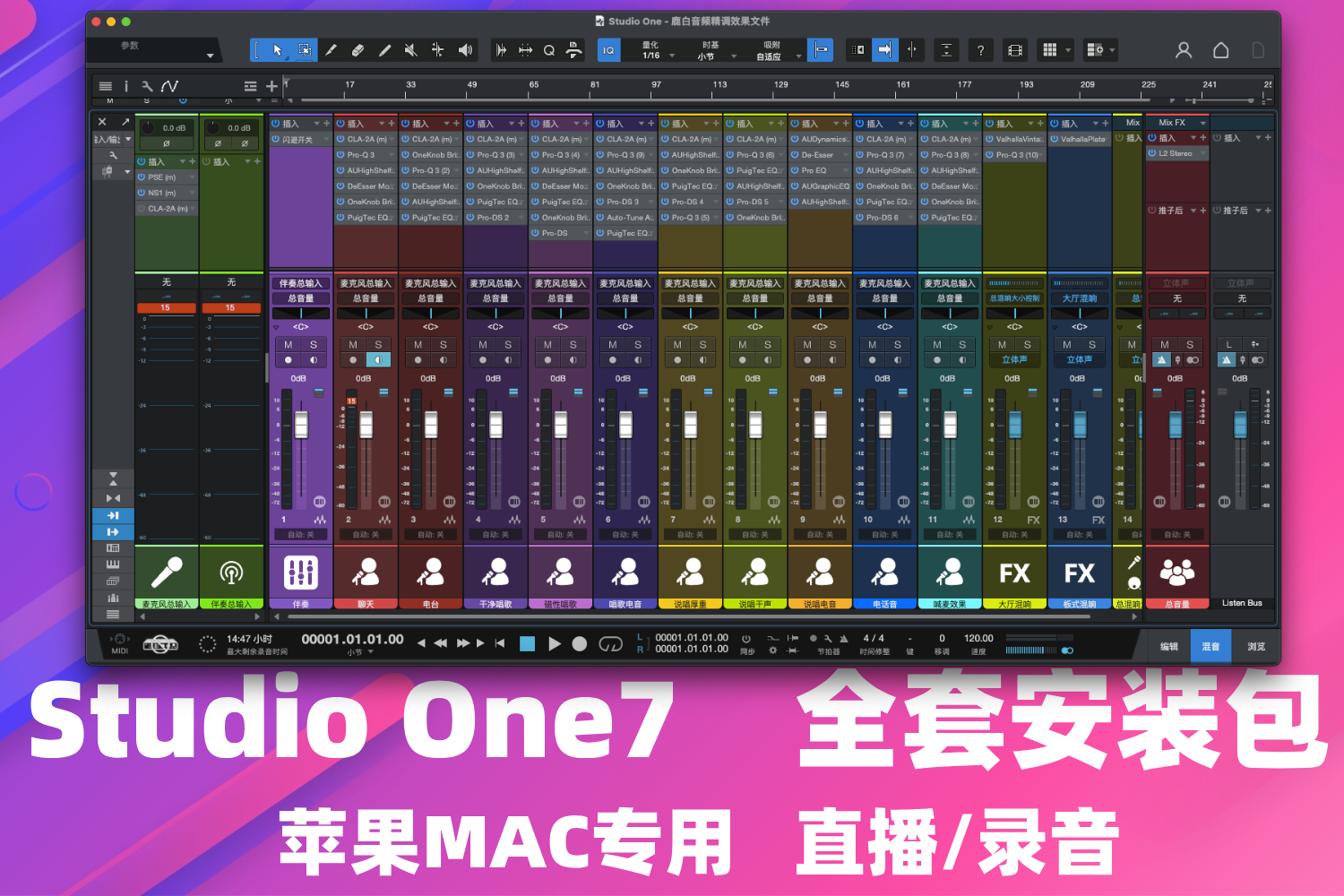The height and width of the screenshot is (896, 1344).
Task: Add a track with the plus icon
Action: point(271,86)
